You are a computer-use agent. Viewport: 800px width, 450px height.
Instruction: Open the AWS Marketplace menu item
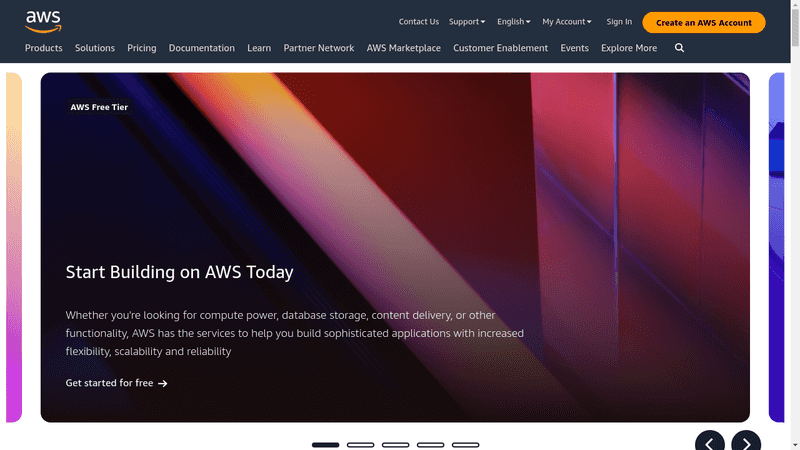coord(403,48)
